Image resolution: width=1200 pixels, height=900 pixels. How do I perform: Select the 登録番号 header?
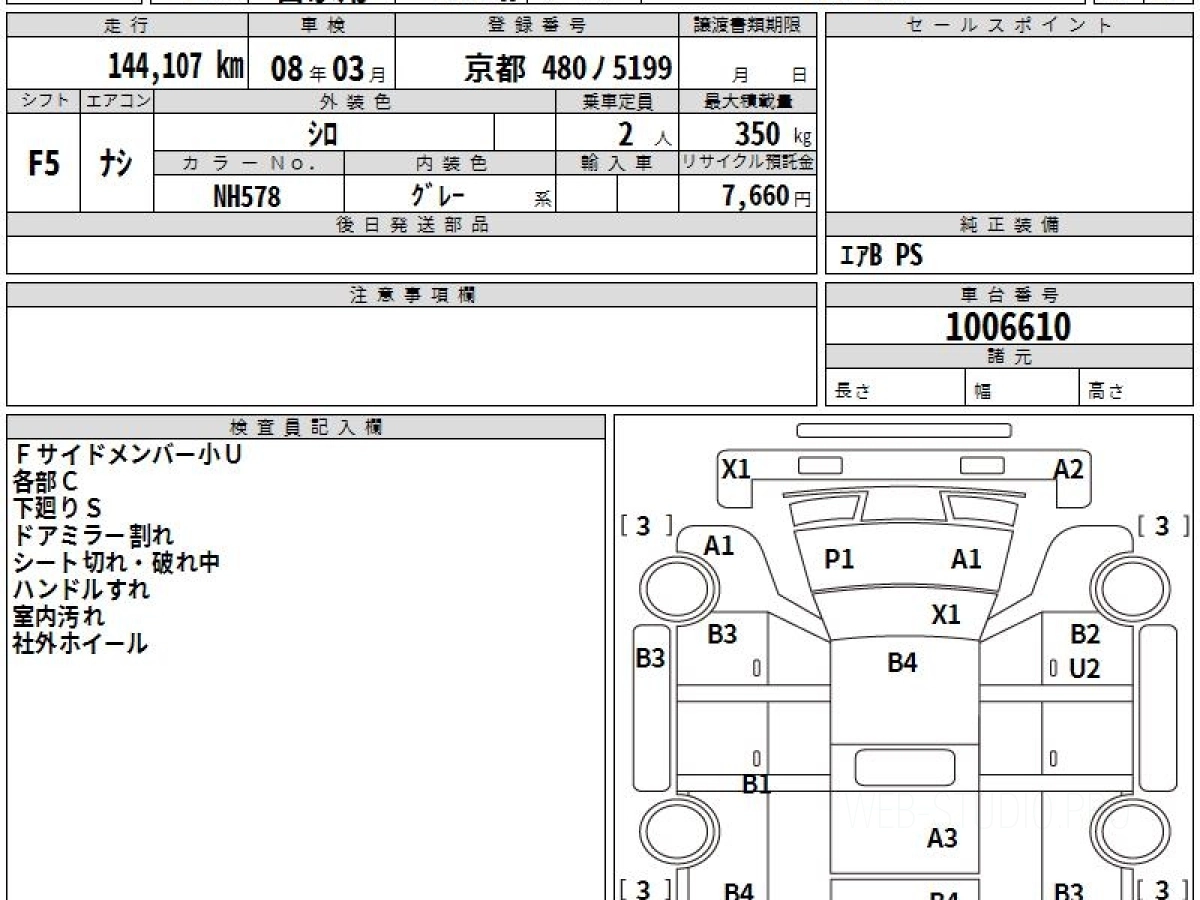537,26
